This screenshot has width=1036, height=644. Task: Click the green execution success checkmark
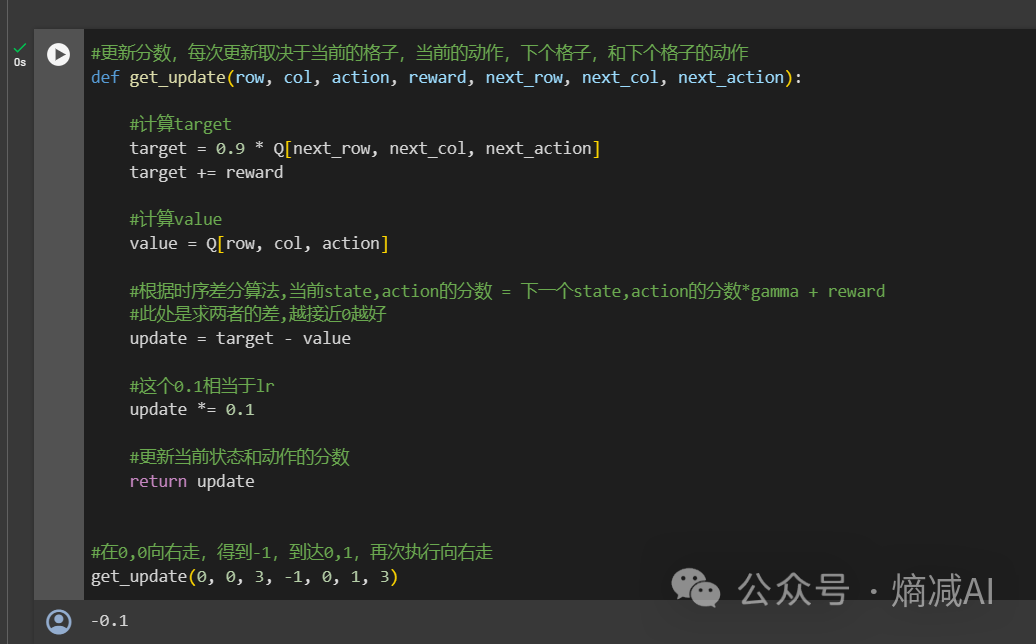pyautogui.click(x=20, y=48)
